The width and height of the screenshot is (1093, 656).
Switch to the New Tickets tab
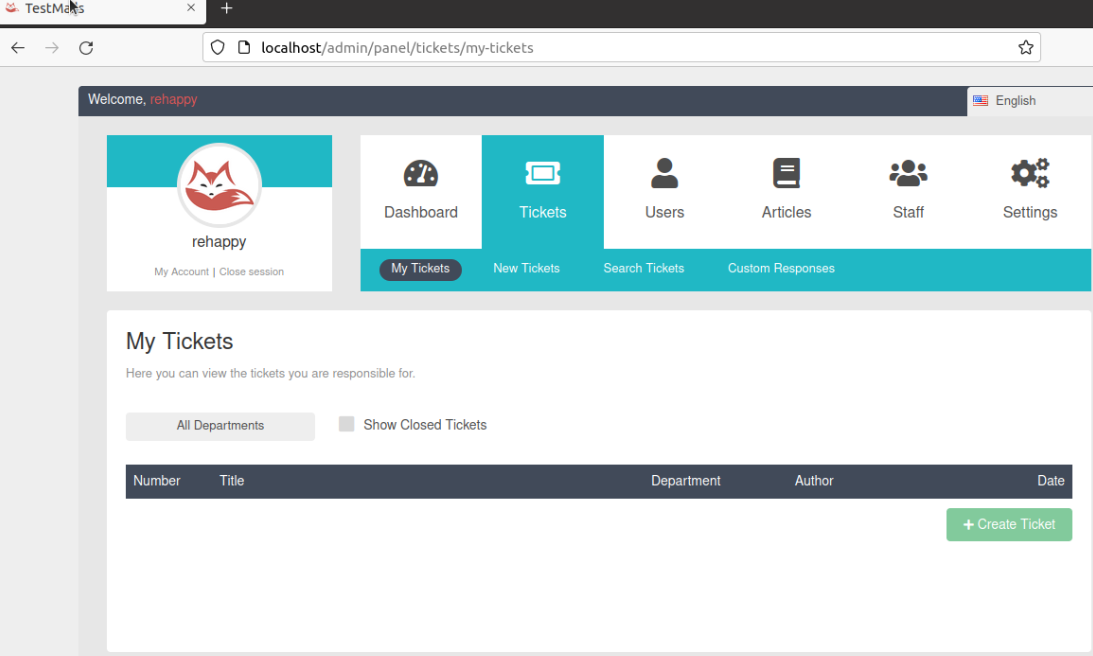tap(526, 268)
